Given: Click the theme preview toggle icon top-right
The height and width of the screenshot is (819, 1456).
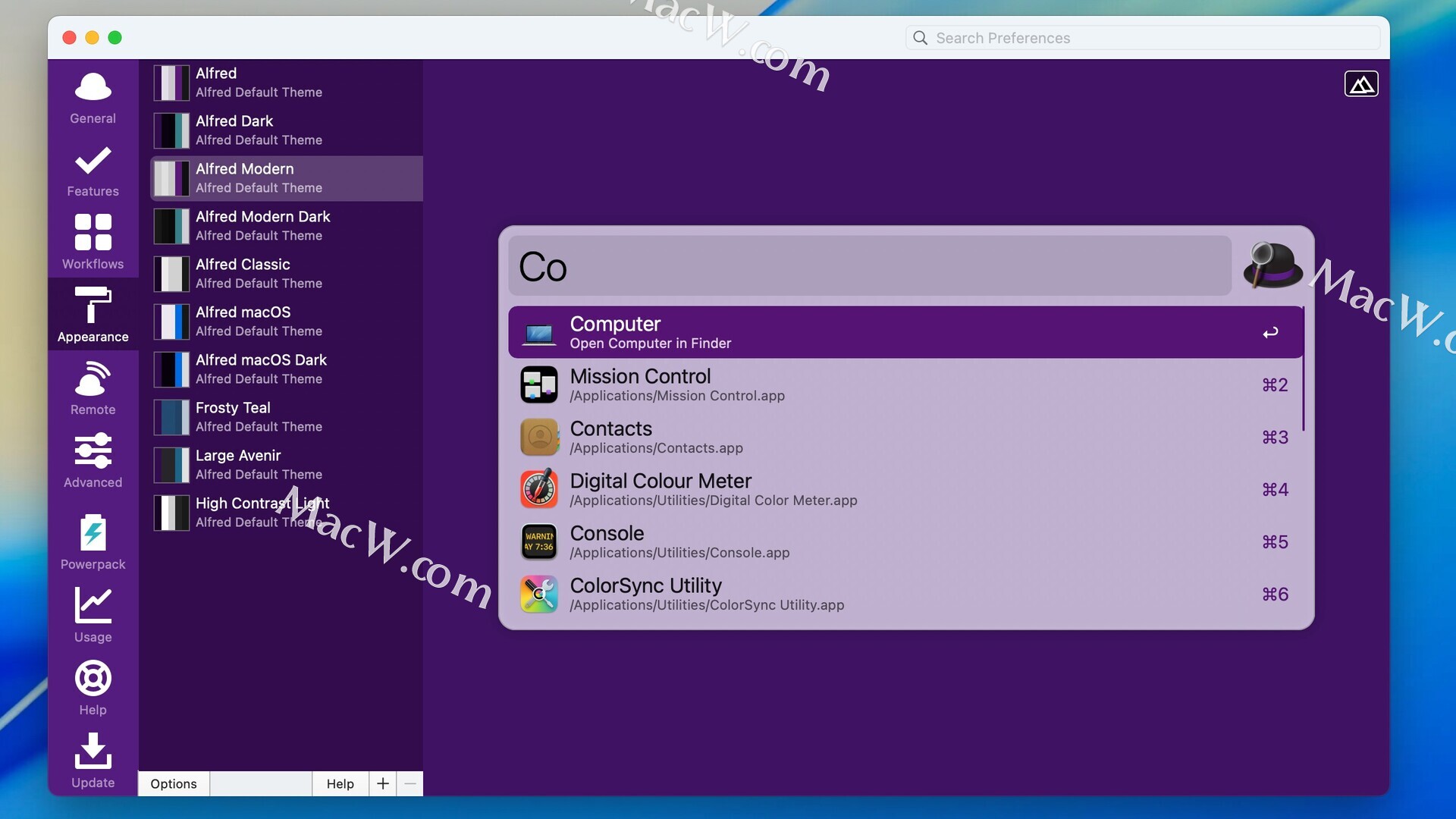Looking at the screenshot, I should point(1360,84).
